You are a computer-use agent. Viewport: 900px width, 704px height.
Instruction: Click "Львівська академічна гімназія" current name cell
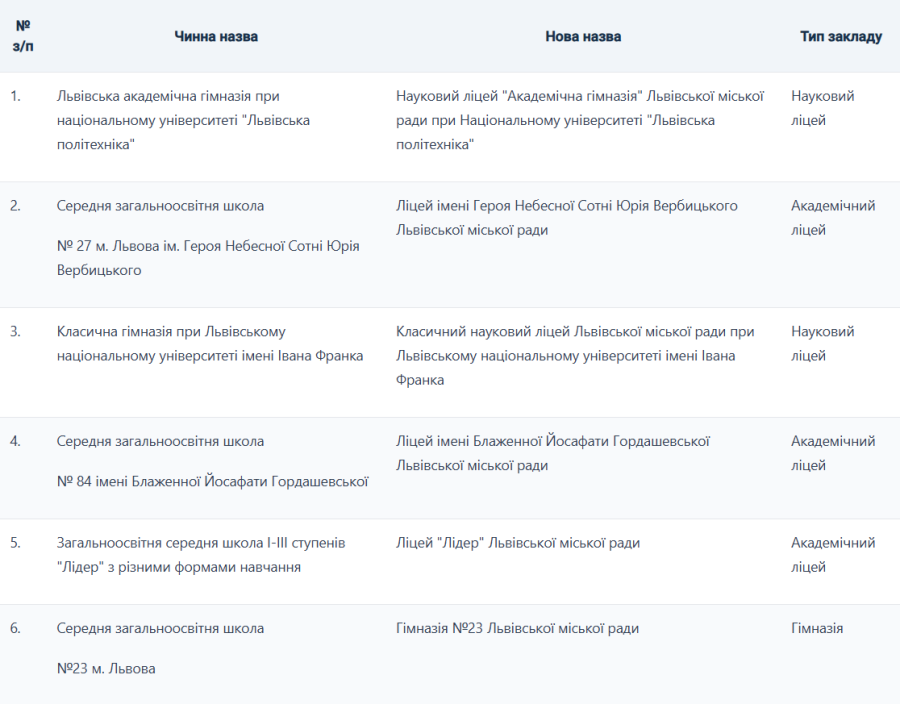pyautogui.click(x=183, y=120)
